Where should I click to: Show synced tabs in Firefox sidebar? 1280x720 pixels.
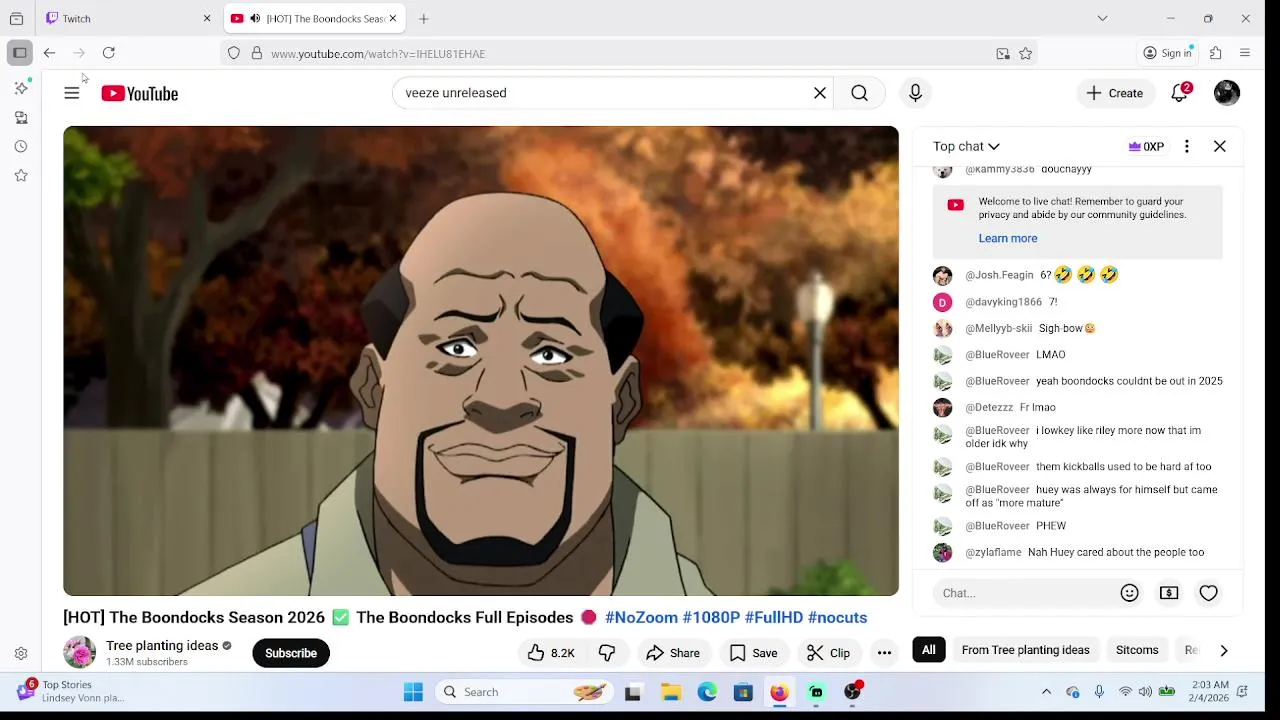click(21, 118)
